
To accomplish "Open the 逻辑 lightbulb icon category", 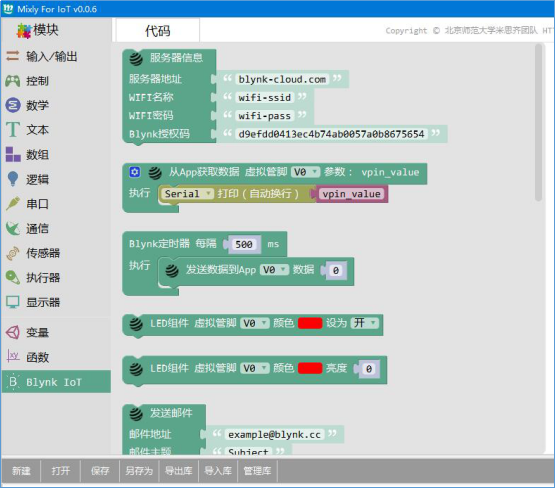I will pos(13,179).
